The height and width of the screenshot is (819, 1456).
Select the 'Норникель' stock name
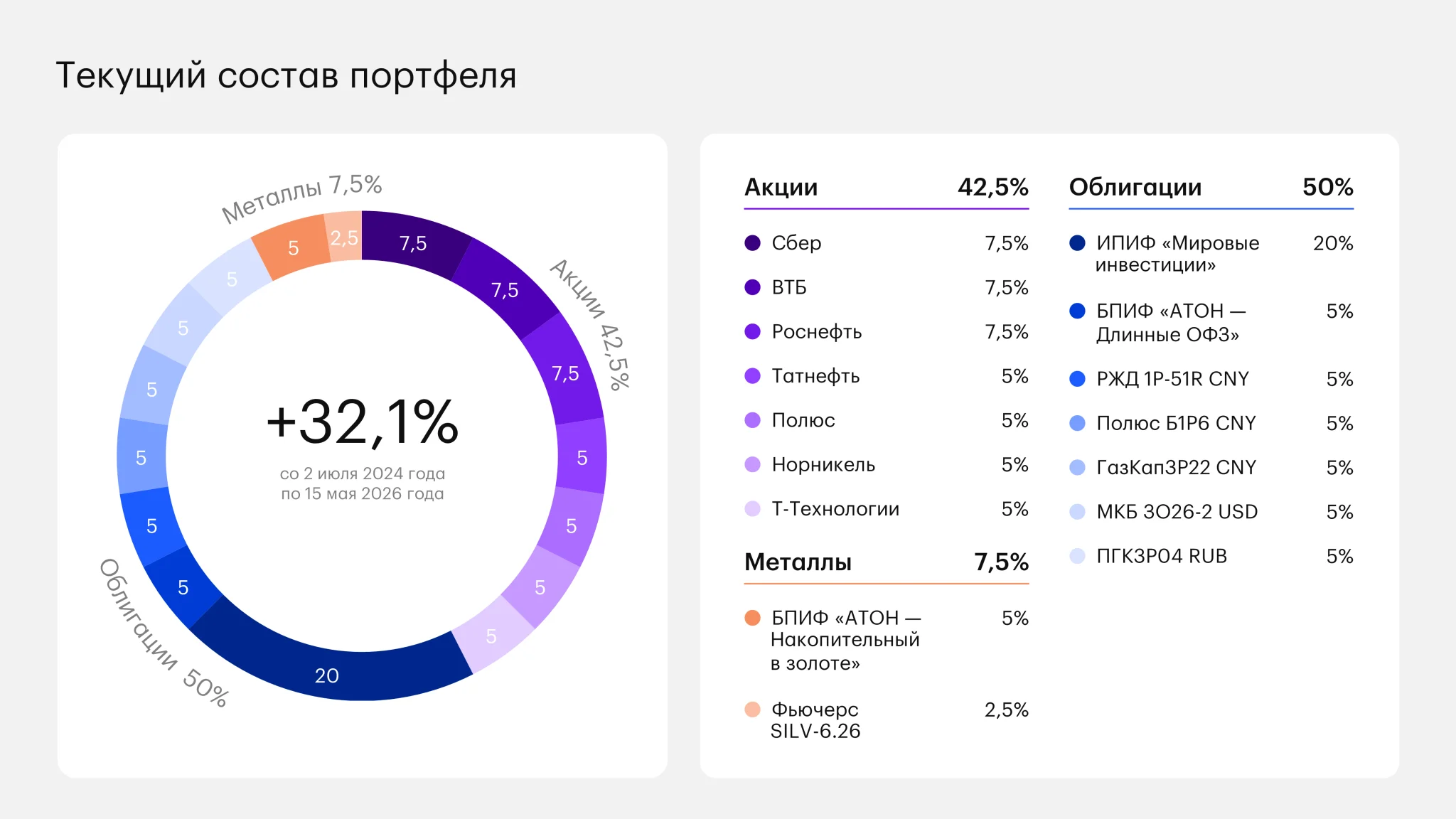[823, 464]
